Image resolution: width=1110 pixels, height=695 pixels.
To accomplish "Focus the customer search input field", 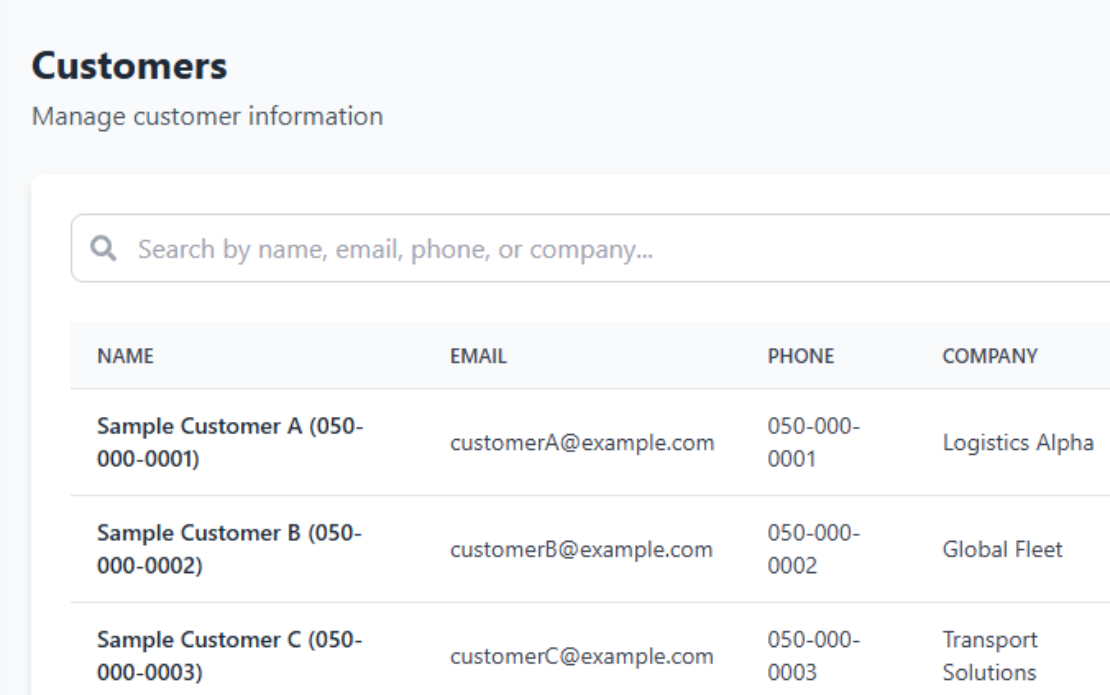I will pos(590,248).
